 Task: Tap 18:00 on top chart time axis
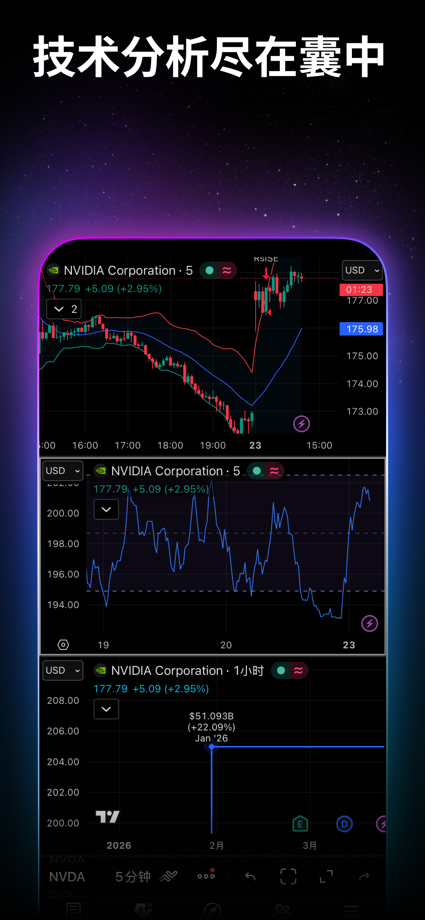coord(170,446)
